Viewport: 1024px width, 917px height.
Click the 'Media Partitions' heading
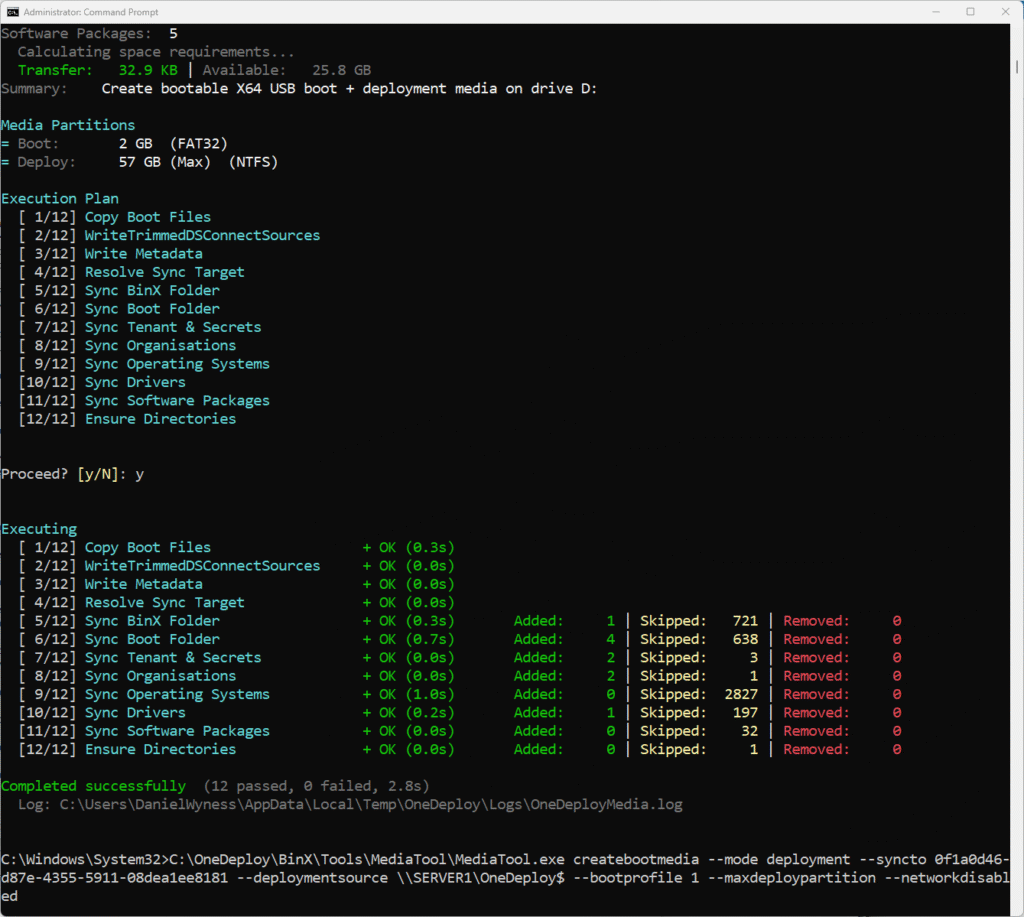(68, 125)
